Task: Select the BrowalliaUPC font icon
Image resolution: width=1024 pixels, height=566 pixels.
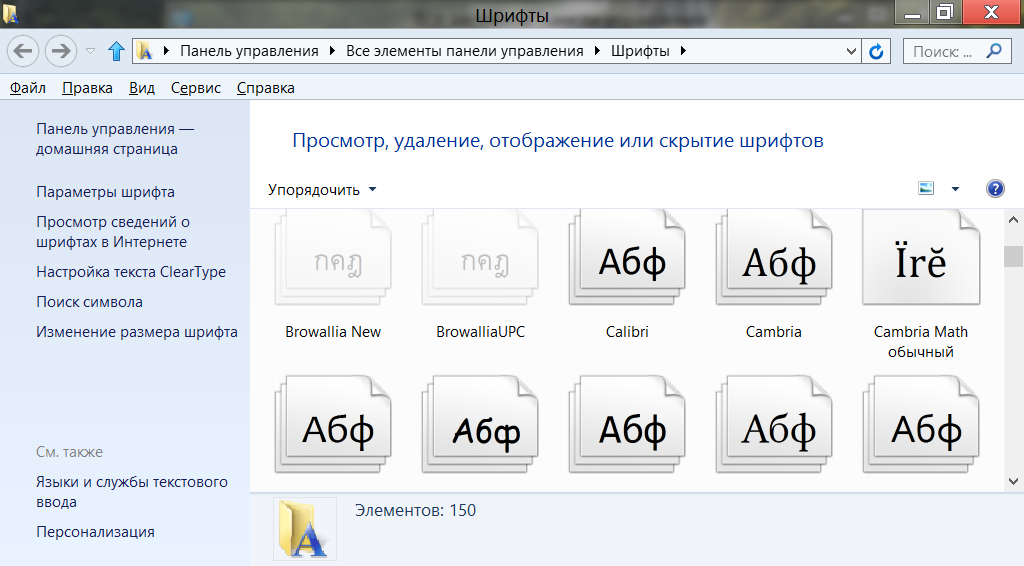Action: coord(480,258)
